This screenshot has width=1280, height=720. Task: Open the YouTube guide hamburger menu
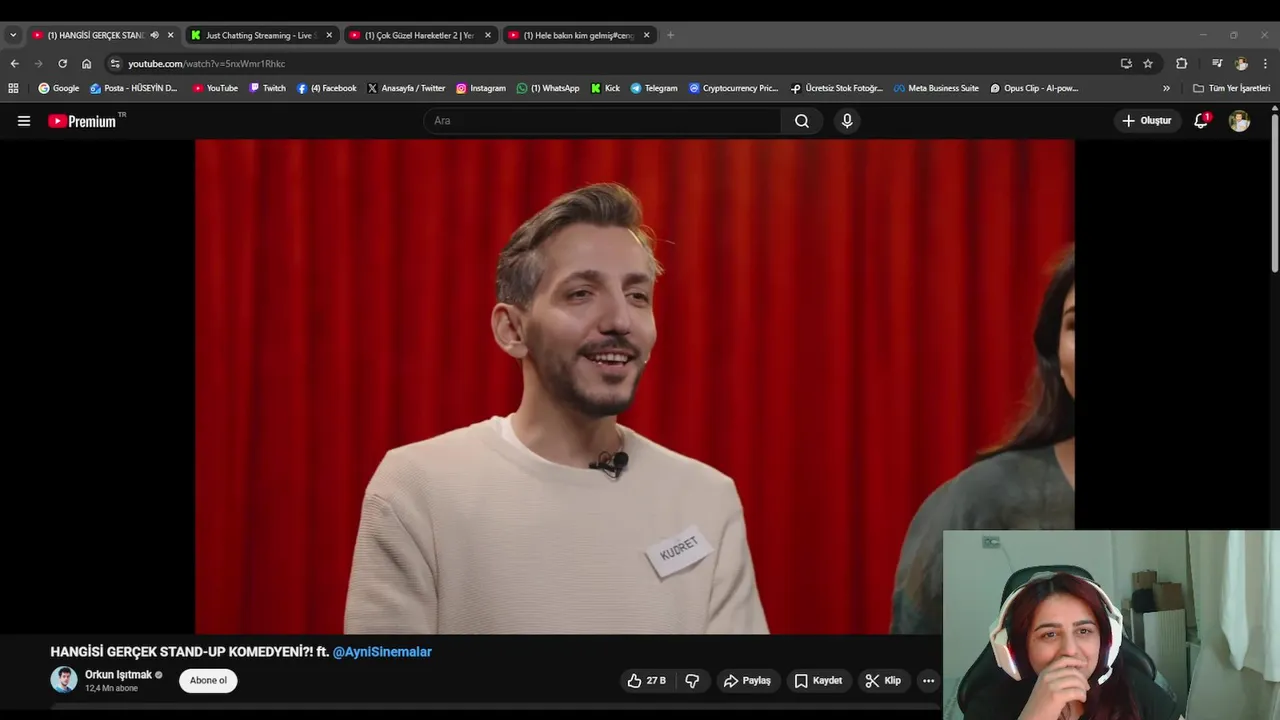click(24, 121)
